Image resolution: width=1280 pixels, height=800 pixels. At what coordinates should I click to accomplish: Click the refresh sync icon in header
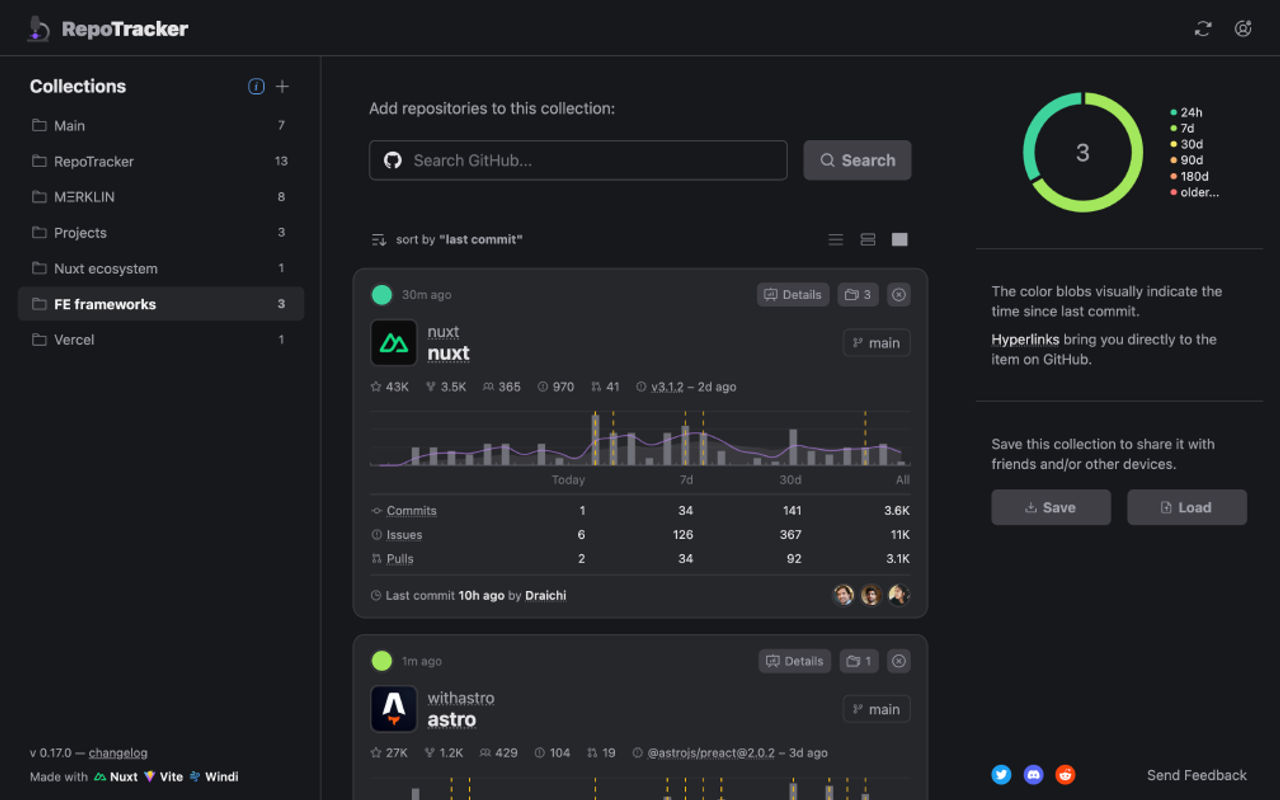point(1203,29)
